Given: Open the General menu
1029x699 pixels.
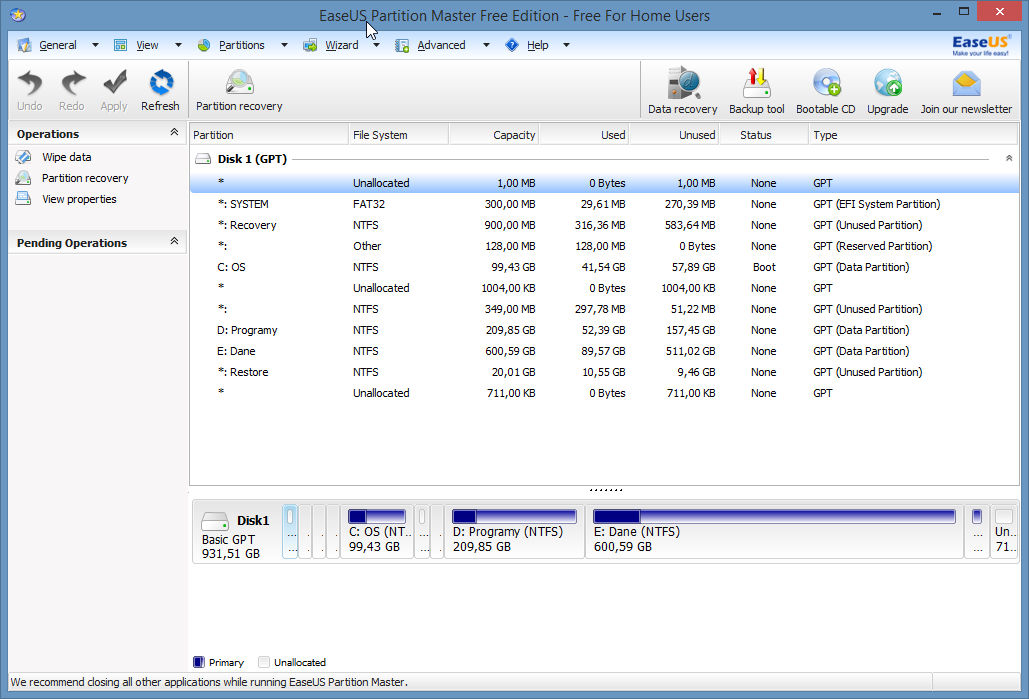Looking at the screenshot, I should pos(58,45).
